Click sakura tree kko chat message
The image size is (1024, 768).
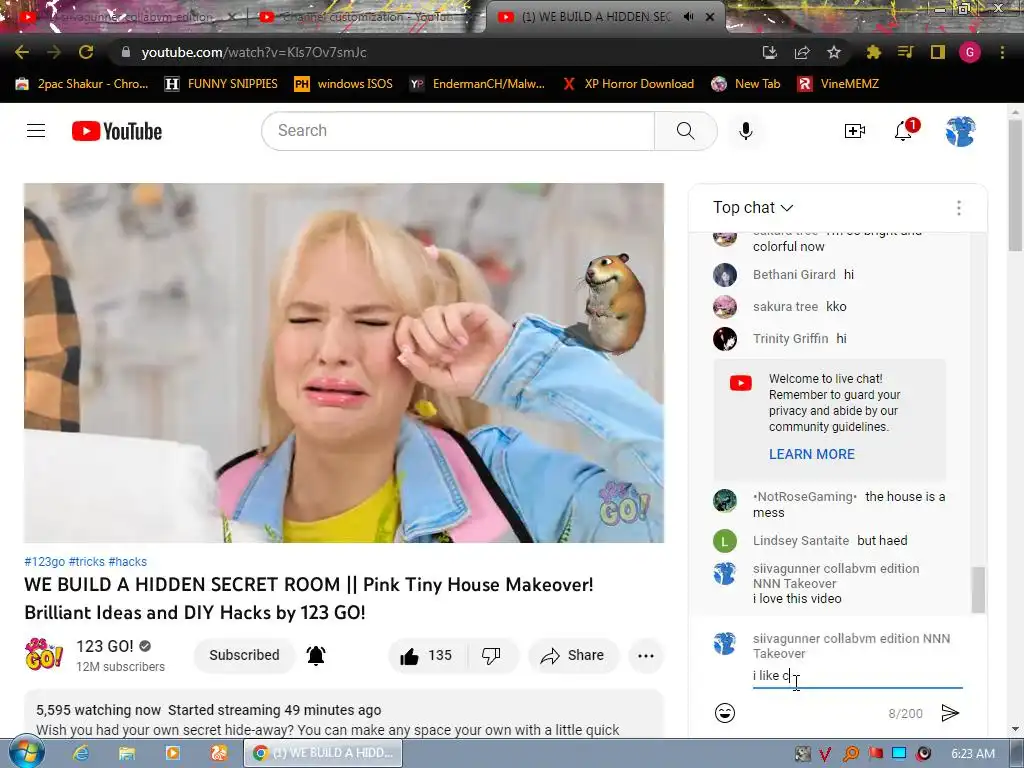829,307
